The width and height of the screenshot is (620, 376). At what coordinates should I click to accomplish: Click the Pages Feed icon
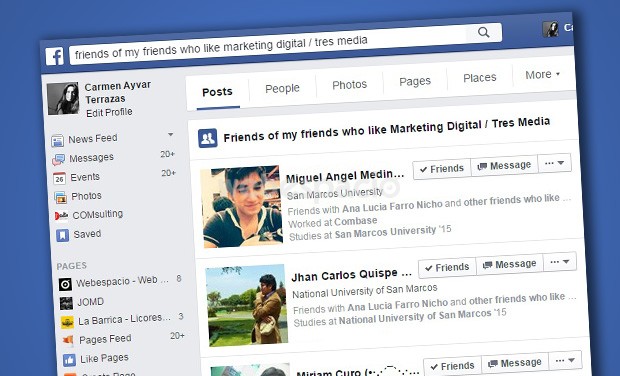(x=68, y=340)
